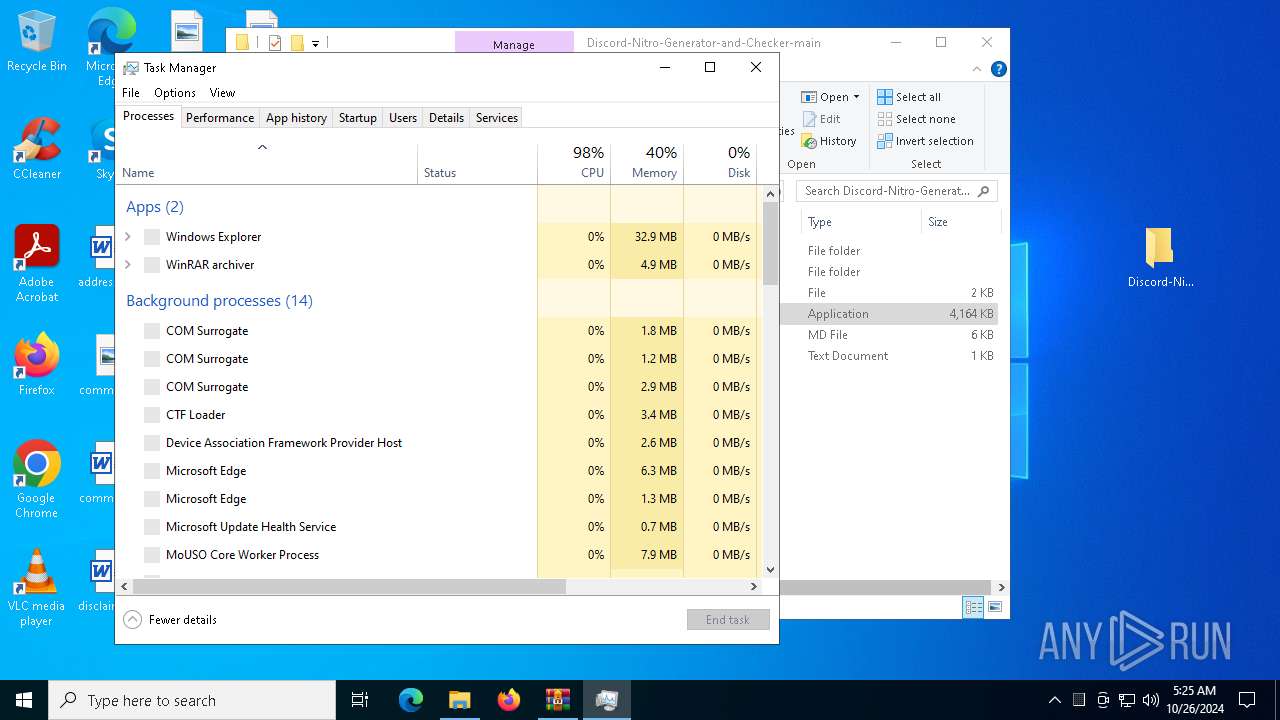Click the volume icon in system tray

pyautogui.click(x=1151, y=700)
